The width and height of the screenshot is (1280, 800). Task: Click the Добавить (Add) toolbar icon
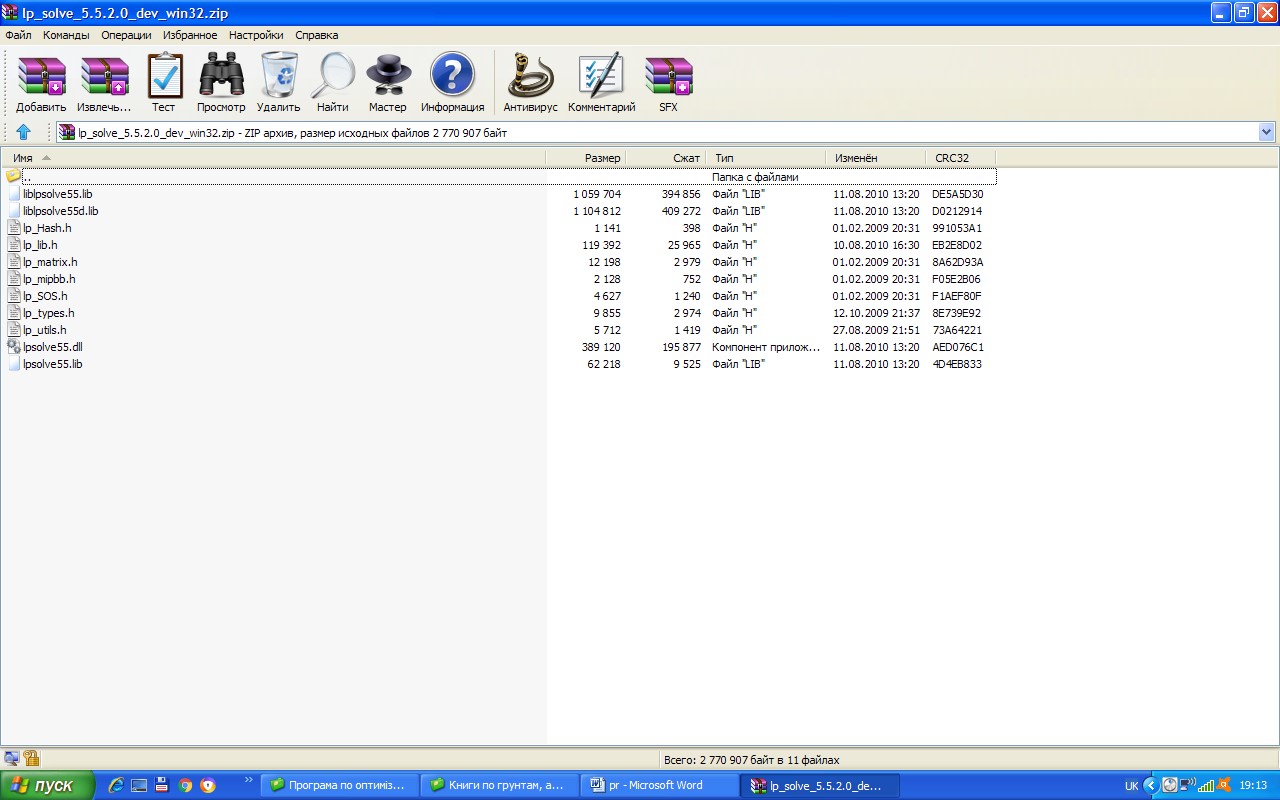(41, 83)
